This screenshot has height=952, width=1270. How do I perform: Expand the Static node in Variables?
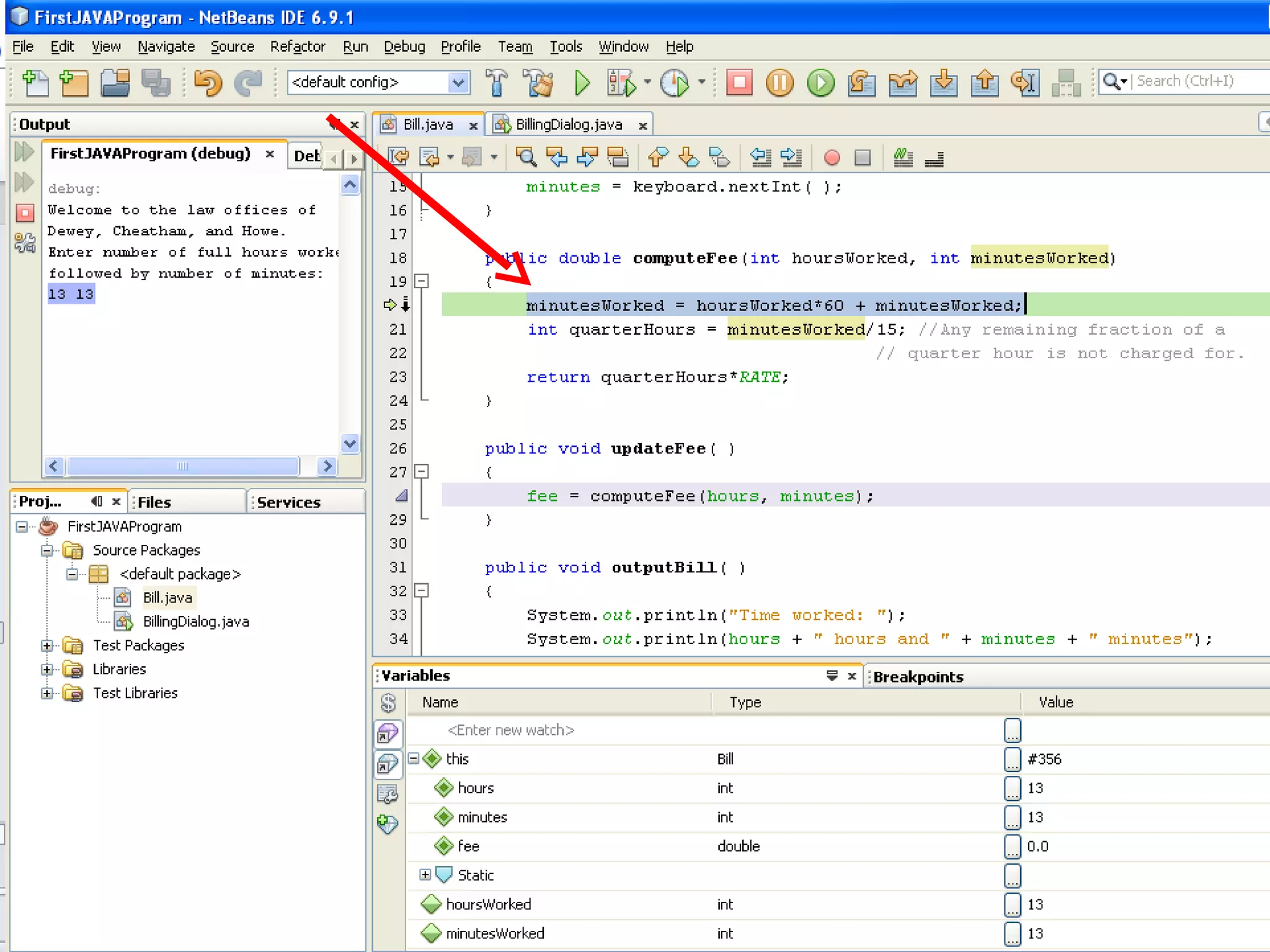(425, 875)
